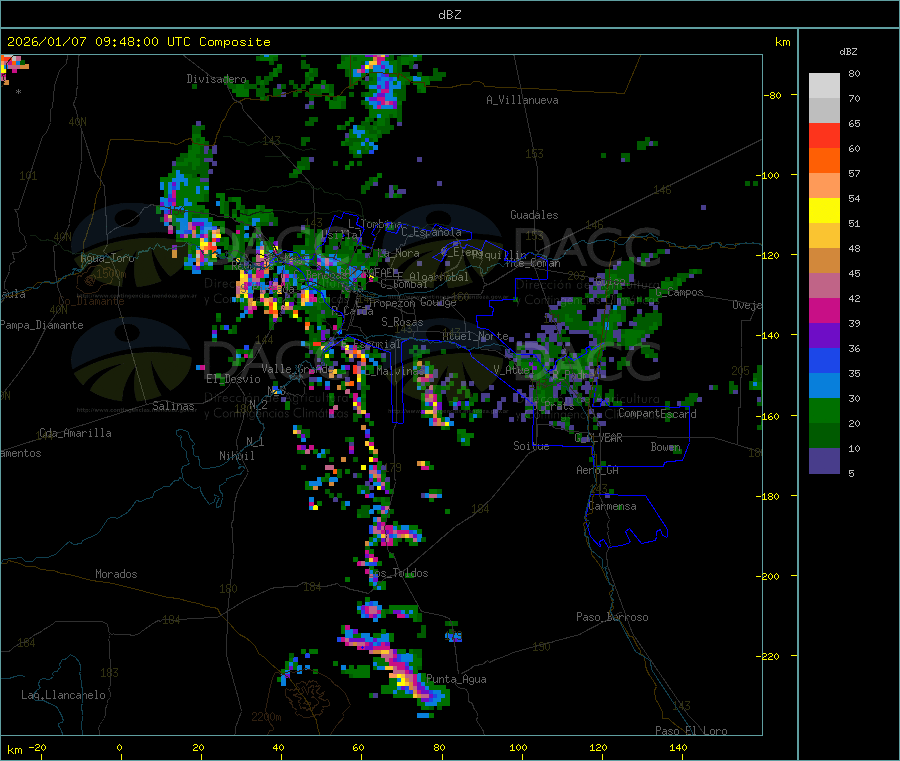Select the purple 39–36 dBZ legend swatch
This screenshot has height=761, width=900.
click(824, 335)
